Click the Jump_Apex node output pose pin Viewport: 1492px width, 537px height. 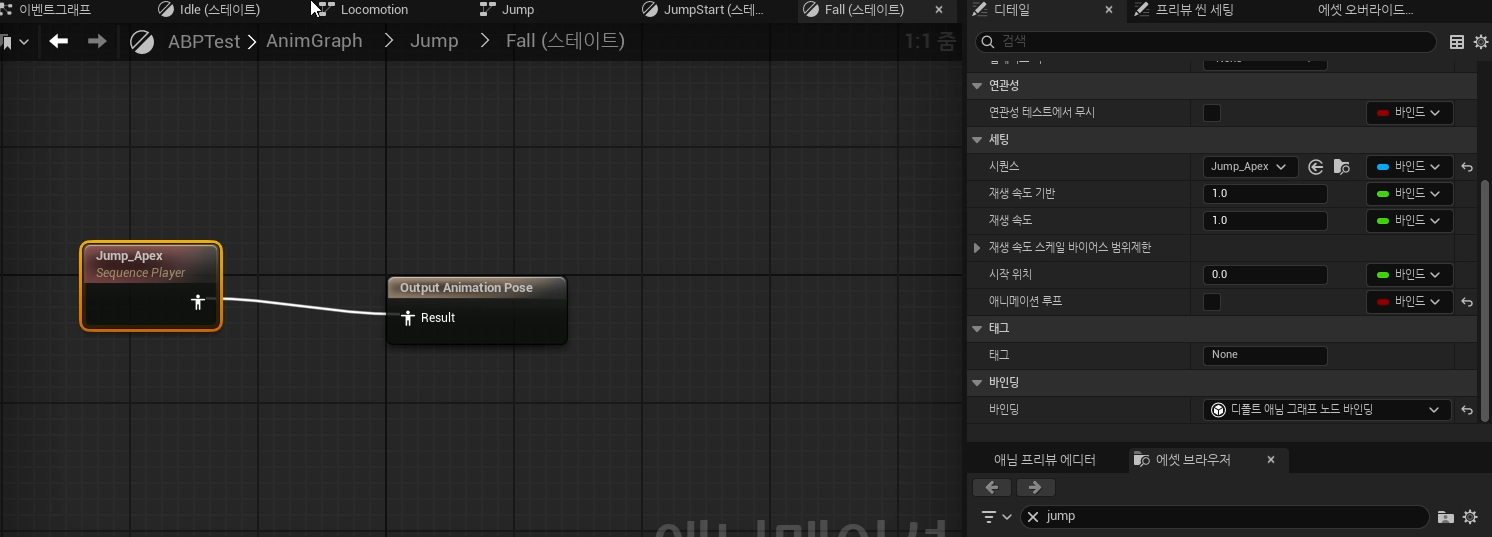coord(198,301)
